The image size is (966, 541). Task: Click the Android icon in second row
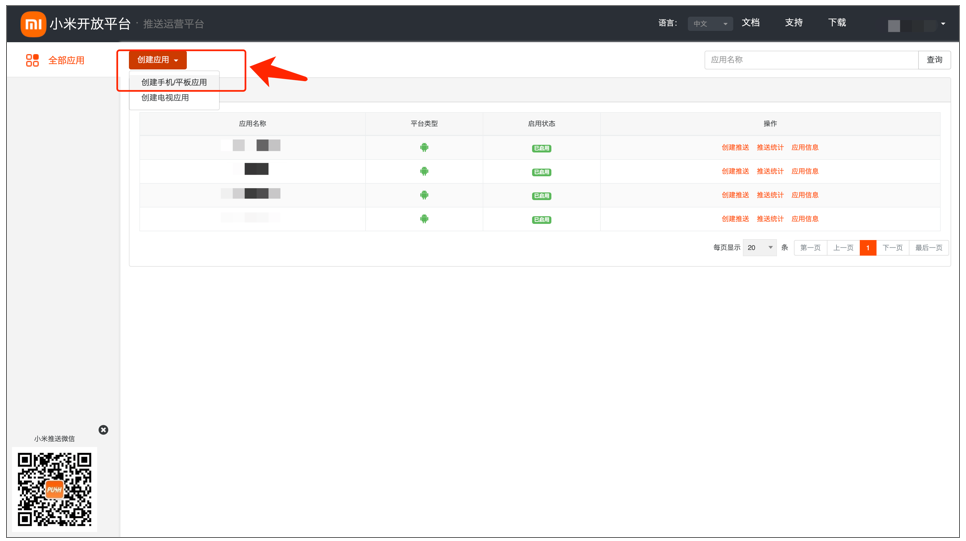point(424,171)
